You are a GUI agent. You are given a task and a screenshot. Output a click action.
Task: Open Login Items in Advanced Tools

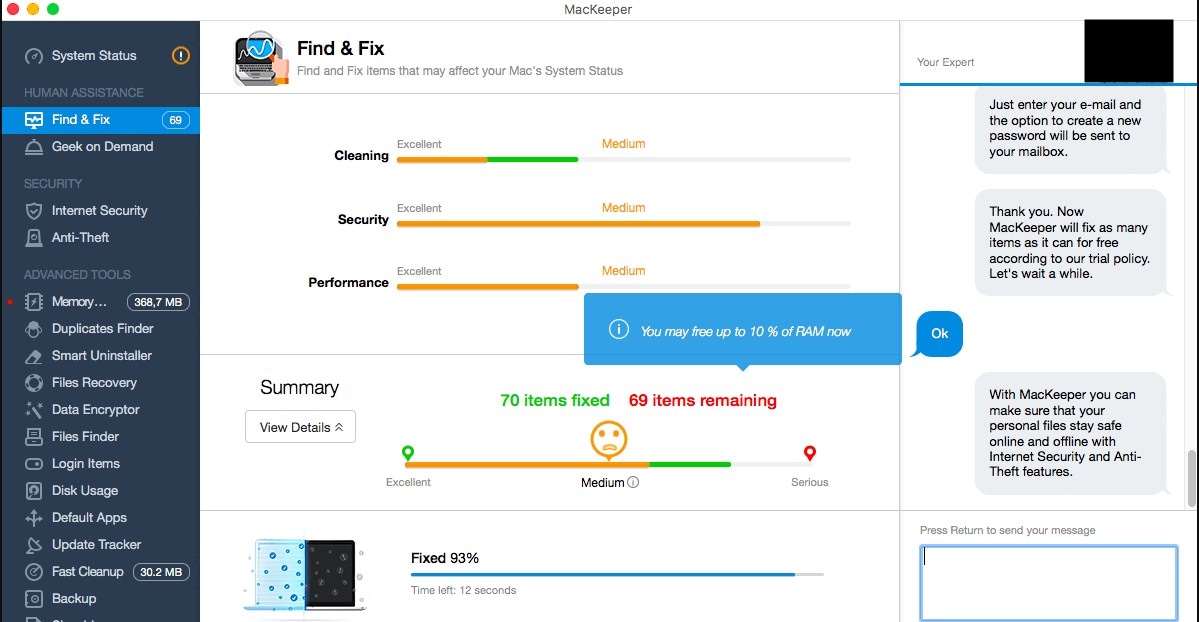(85, 464)
